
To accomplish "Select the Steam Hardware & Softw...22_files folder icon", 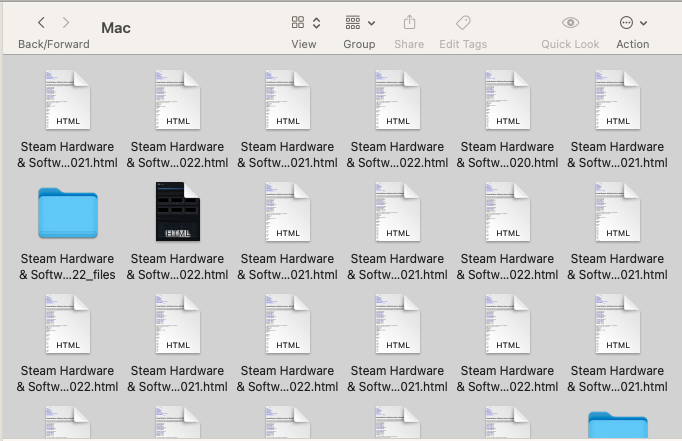I will coord(68,213).
